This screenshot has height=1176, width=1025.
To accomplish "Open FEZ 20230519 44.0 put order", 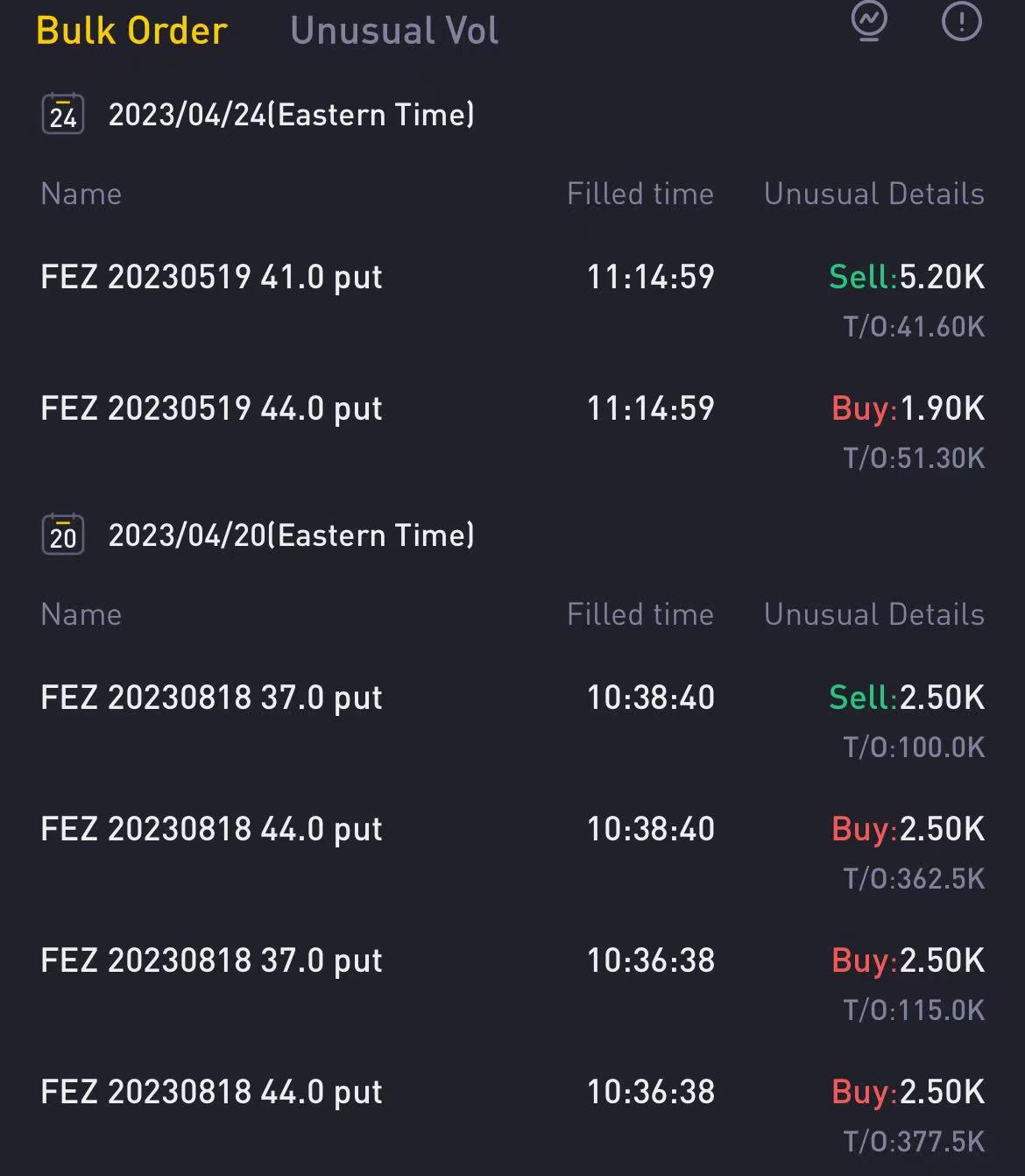I will [212, 408].
